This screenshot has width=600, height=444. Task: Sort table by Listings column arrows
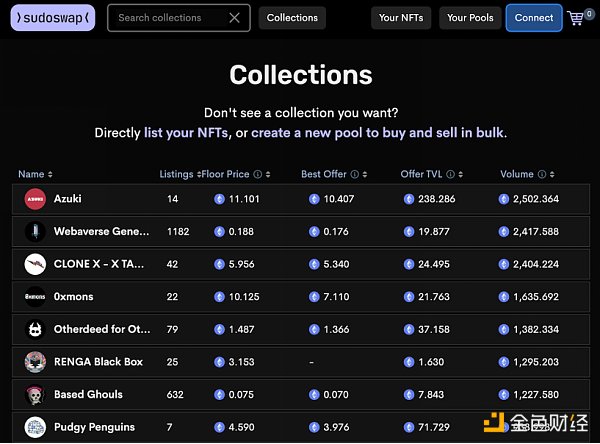point(199,175)
